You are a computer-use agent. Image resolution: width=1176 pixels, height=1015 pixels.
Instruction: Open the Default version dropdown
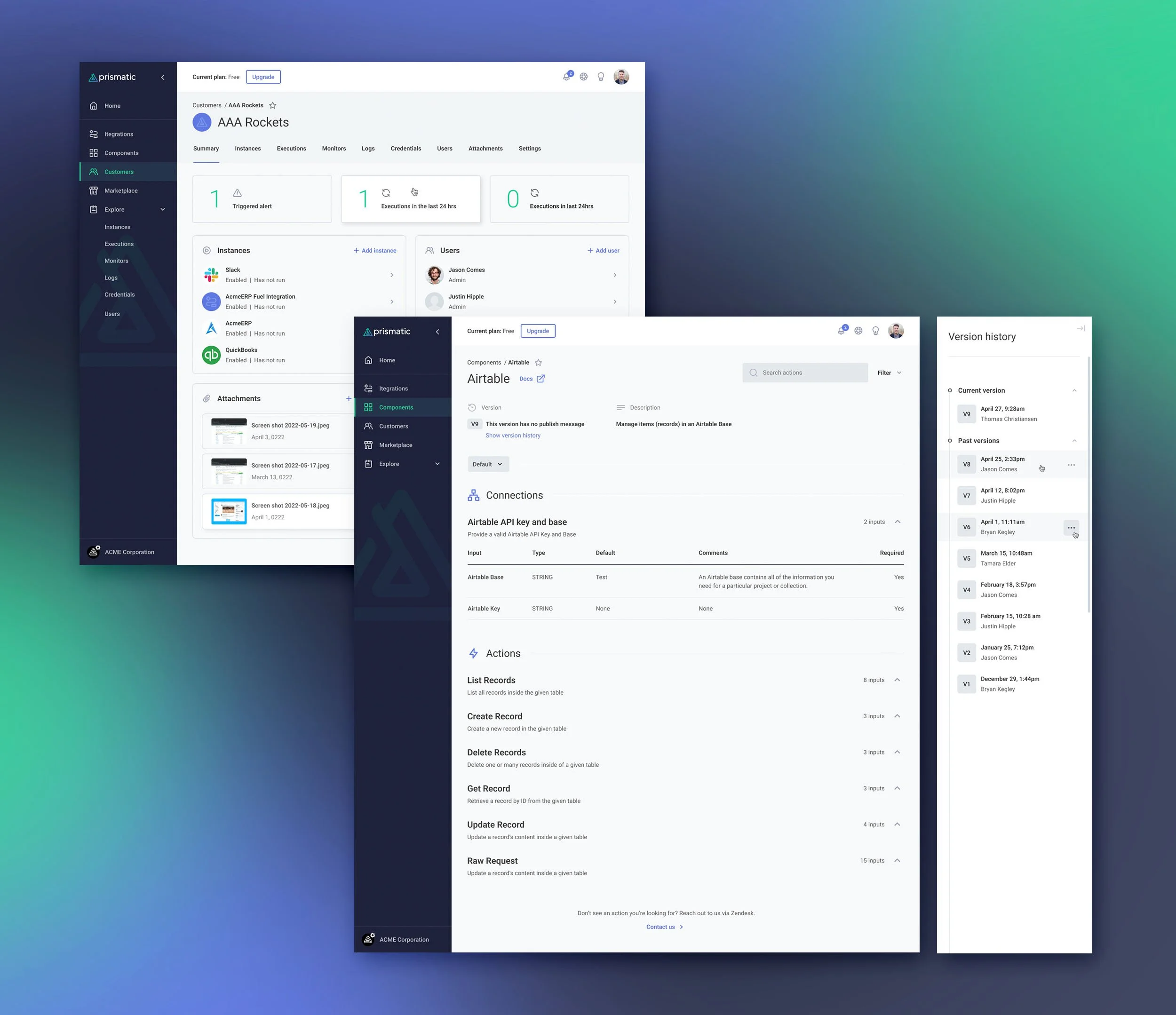[x=487, y=464]
